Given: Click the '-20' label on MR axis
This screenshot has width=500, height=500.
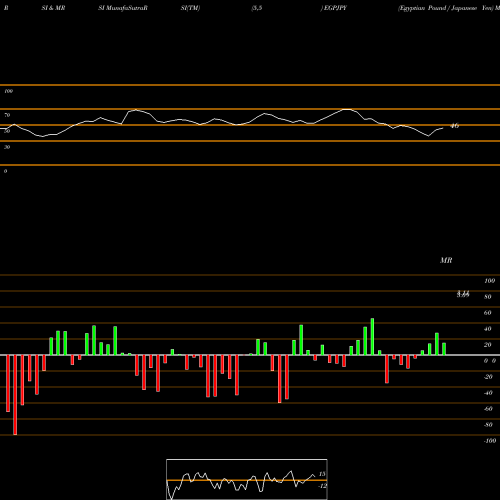Looking at the screenshot, I should pyautogui.click(x=488, y=377).
